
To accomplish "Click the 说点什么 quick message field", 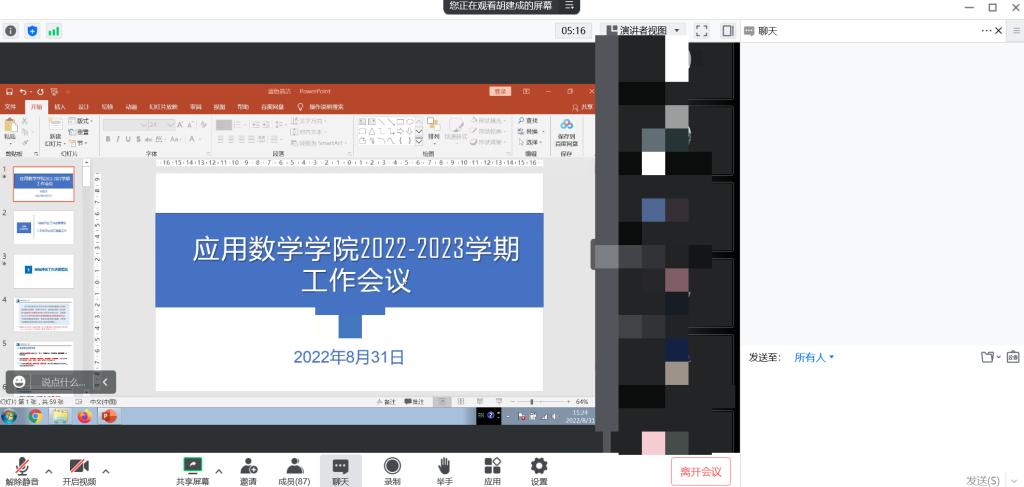I will click(62, 382).
